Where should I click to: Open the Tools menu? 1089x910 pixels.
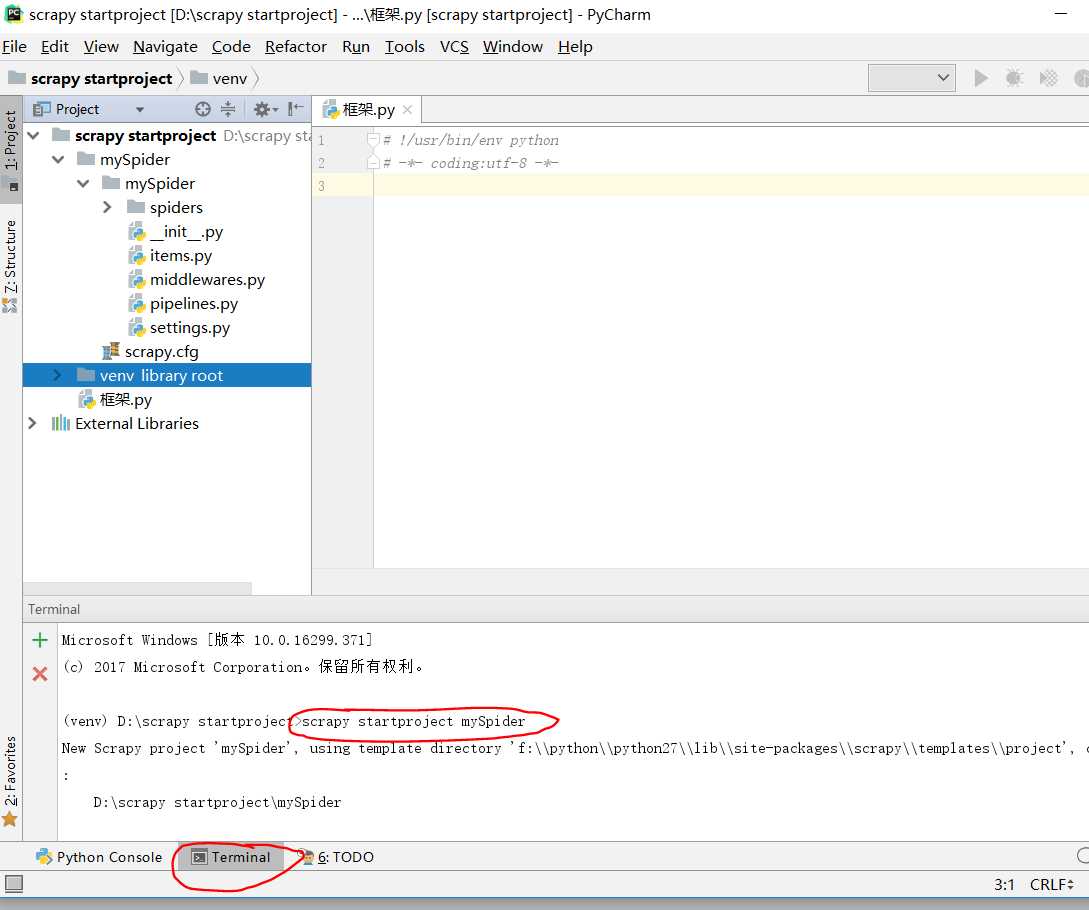click(x=405, y=47)
